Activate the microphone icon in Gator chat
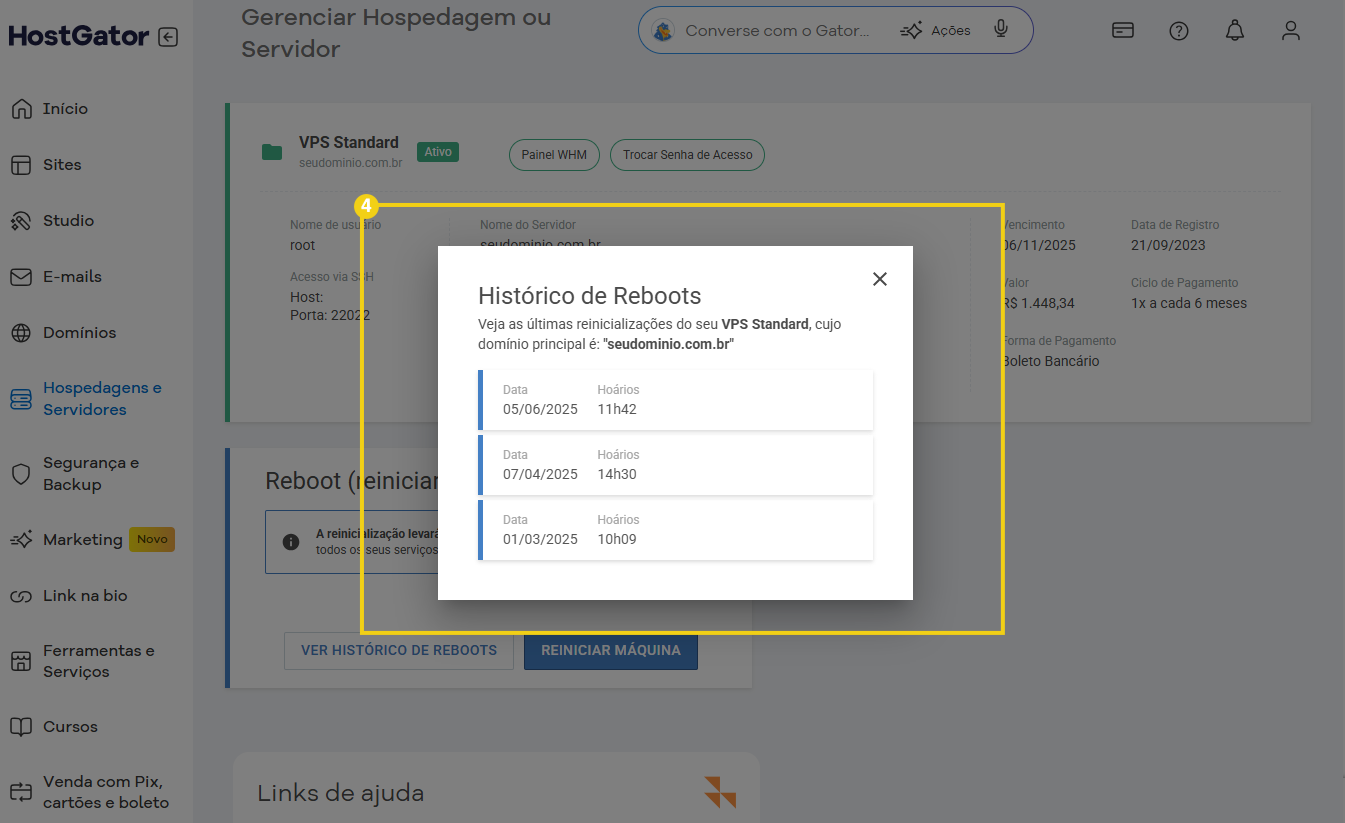The width and height of the screenshot is (1345, 823). point(1001,30)
